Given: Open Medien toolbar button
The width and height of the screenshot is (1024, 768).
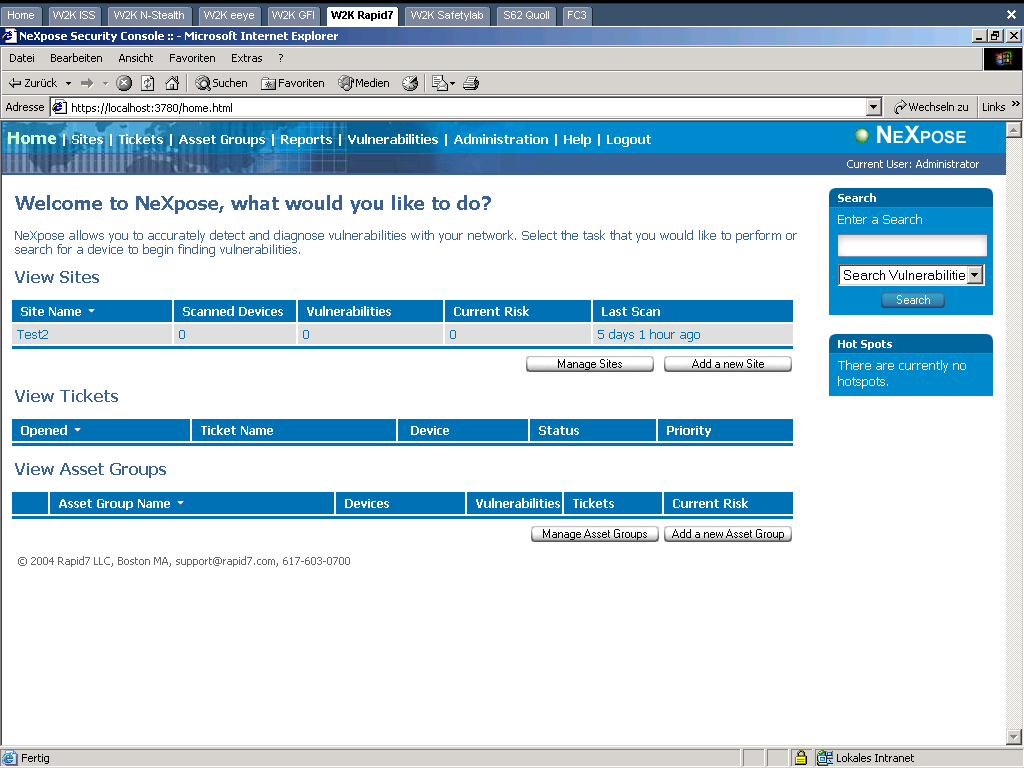Looking at the screenshot, I should (x=364, y=83).
